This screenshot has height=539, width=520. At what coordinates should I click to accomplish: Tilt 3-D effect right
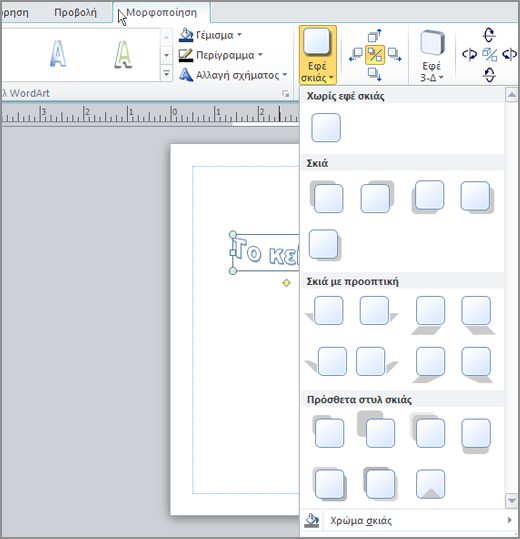coord(509,54)
